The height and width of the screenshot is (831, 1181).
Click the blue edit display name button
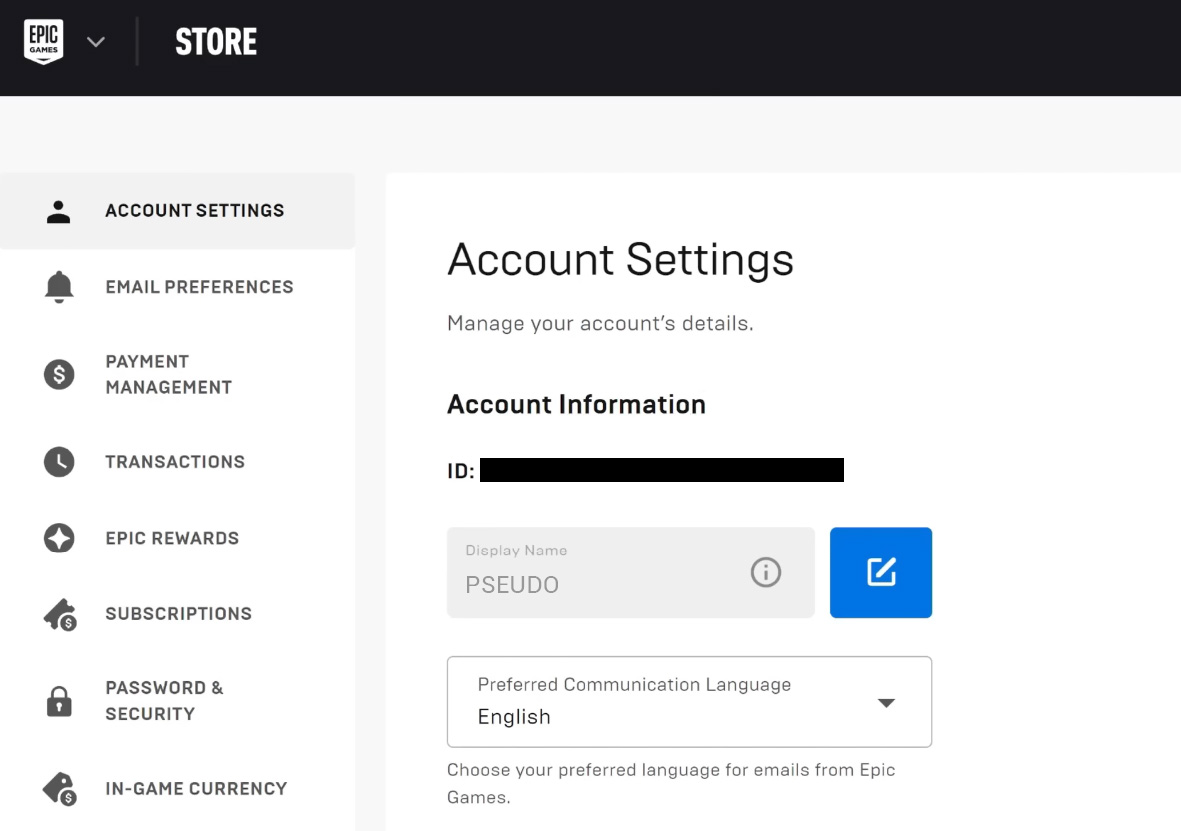(880, 573)
